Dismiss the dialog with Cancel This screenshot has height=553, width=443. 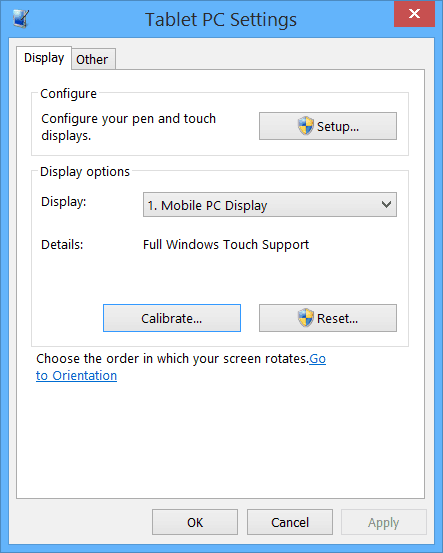point(290,522)
